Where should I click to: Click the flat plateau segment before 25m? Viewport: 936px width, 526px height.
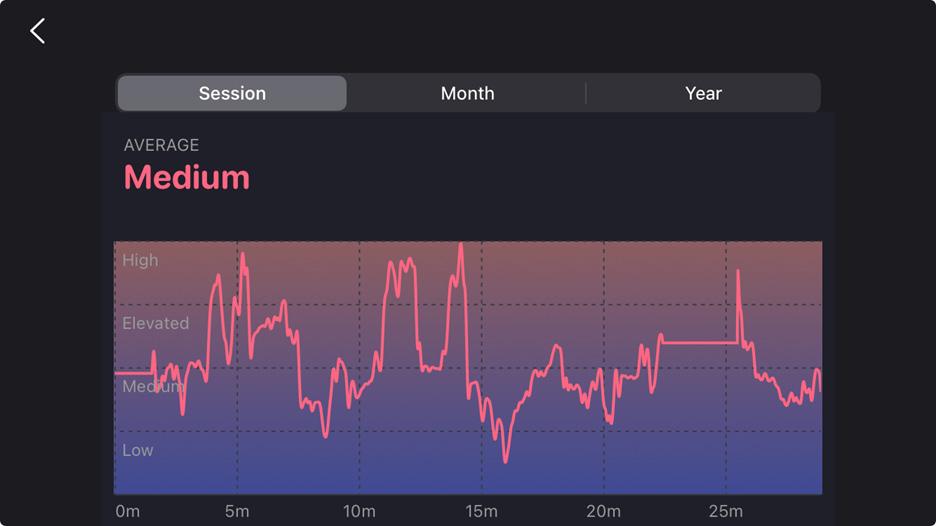(700, 343)
